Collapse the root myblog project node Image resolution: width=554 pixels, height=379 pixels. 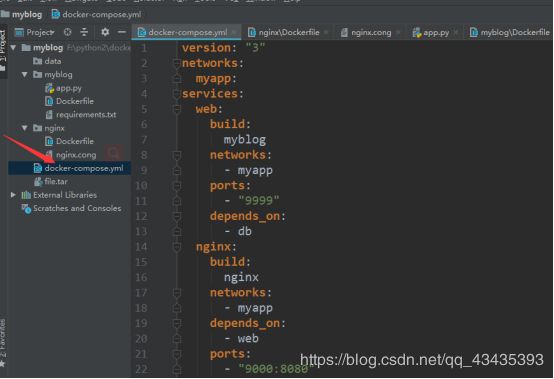tap(14, 47)
